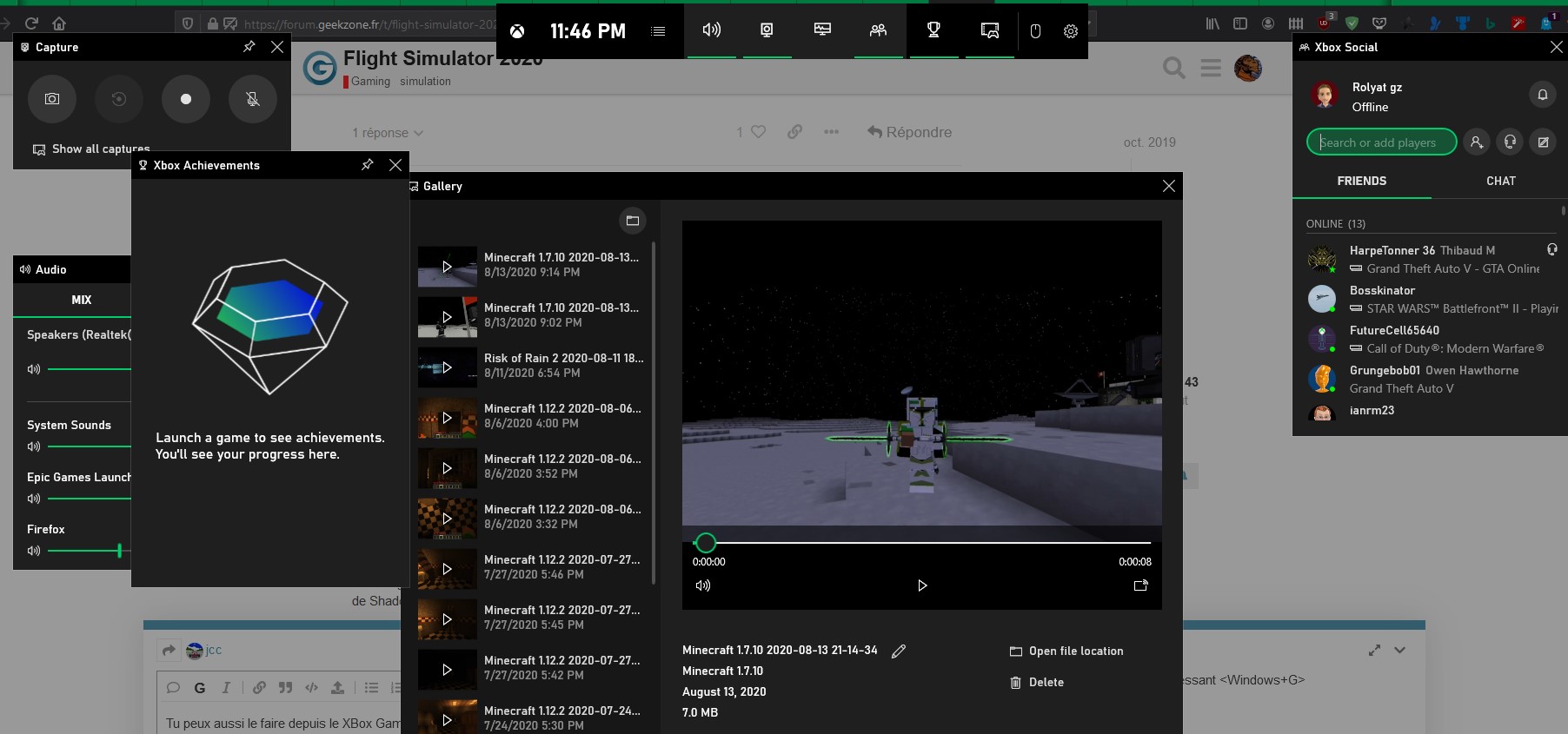Image resolution: width=1568 pixels, height=734 pixels.
Task: Open Show all captures
Action: point(91,149)
